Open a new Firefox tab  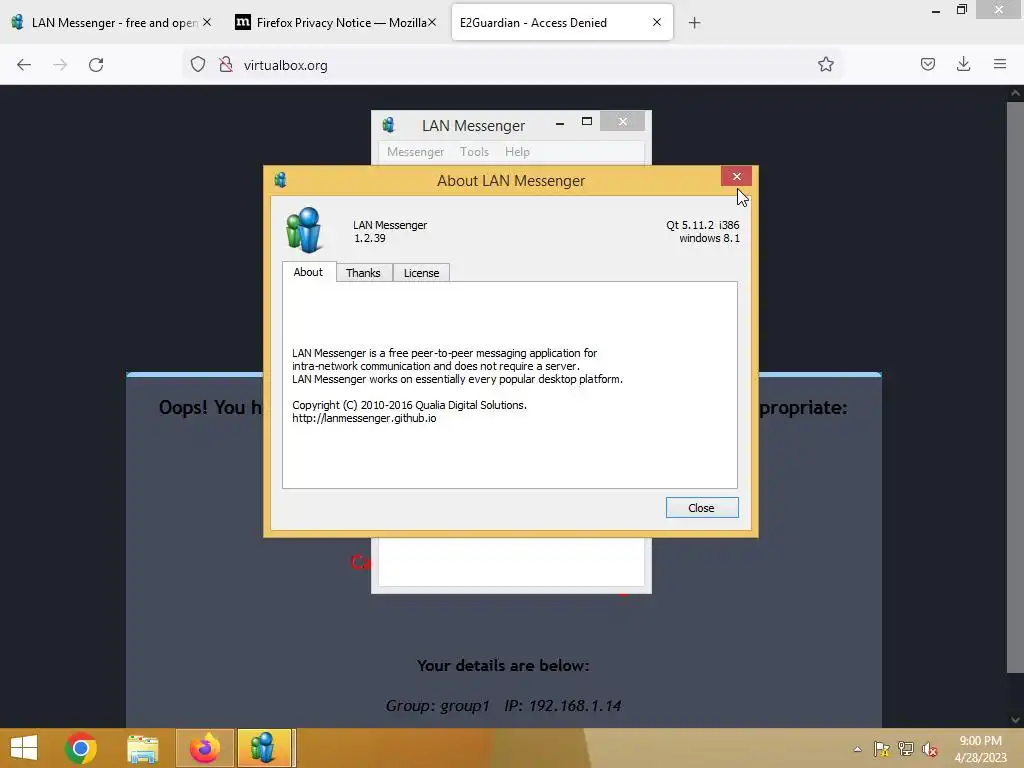click(694, 23)
